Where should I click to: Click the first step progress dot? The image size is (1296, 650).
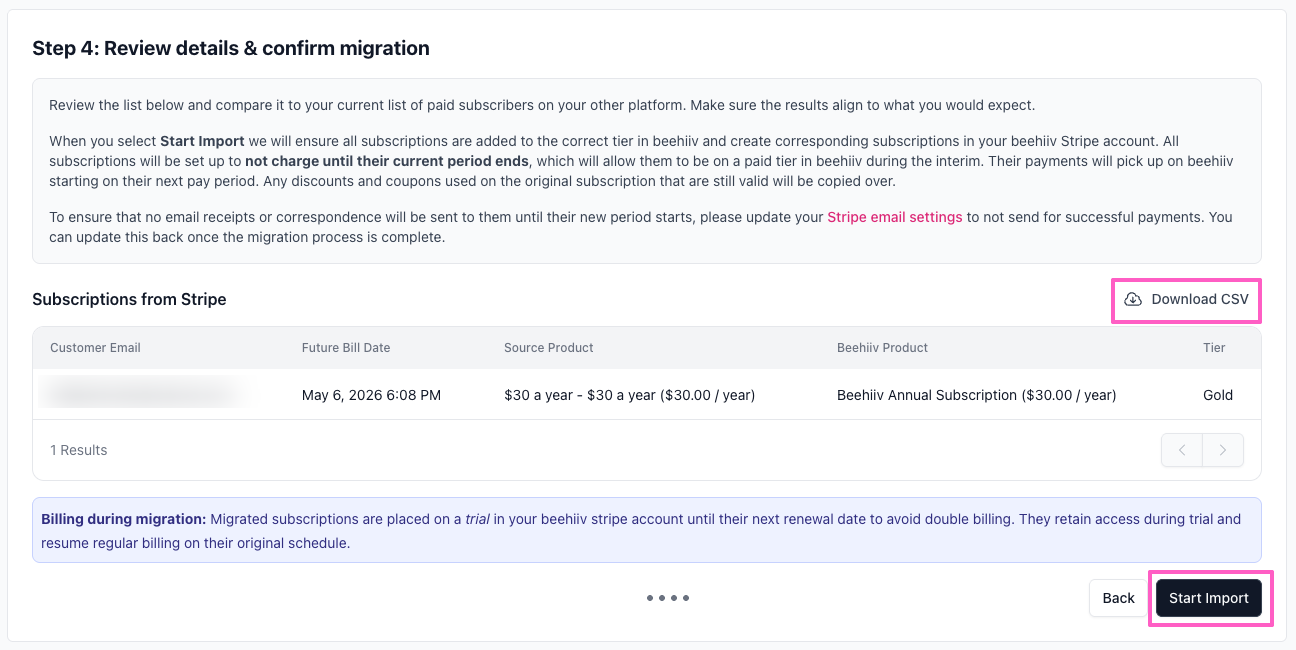(650, 598)
